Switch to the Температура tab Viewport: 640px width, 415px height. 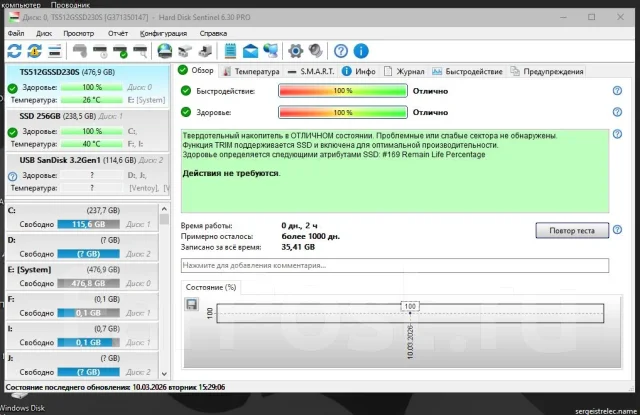(x=251, y=71)
